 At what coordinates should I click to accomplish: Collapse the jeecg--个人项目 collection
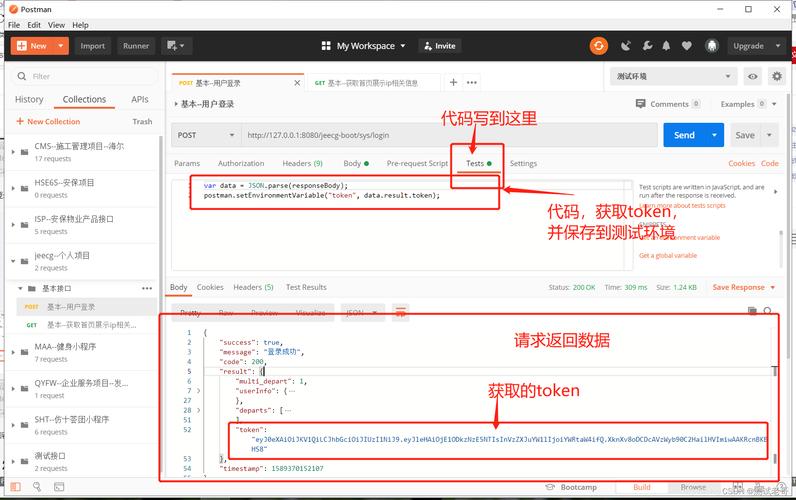pyautogui.click(x=13, y=261)
